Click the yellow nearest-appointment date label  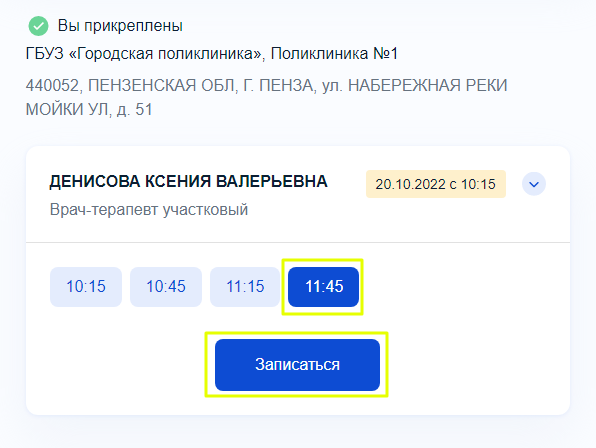(x=436, y=184)
